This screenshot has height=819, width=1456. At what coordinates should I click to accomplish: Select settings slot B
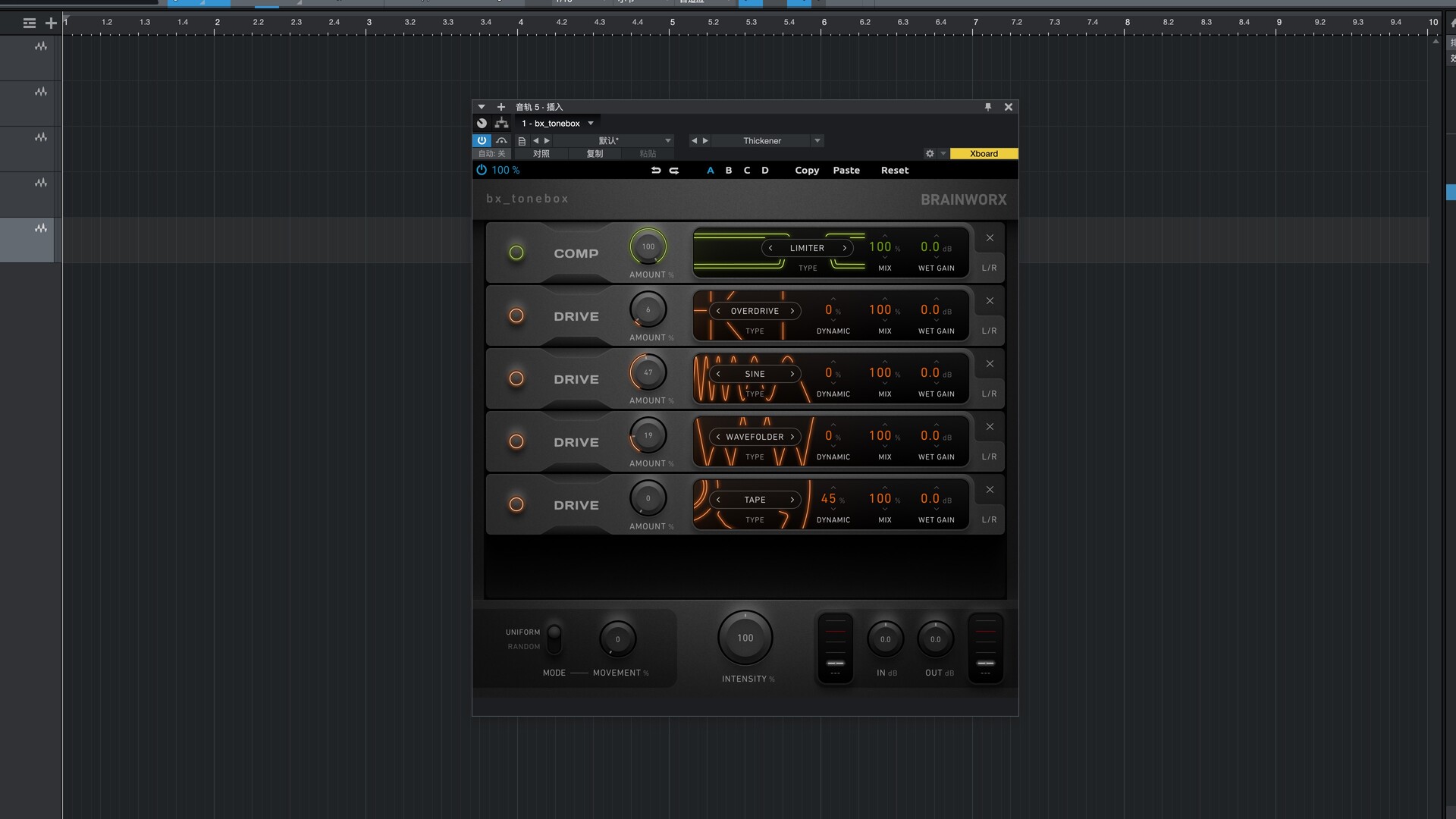[x=729, y=171]
